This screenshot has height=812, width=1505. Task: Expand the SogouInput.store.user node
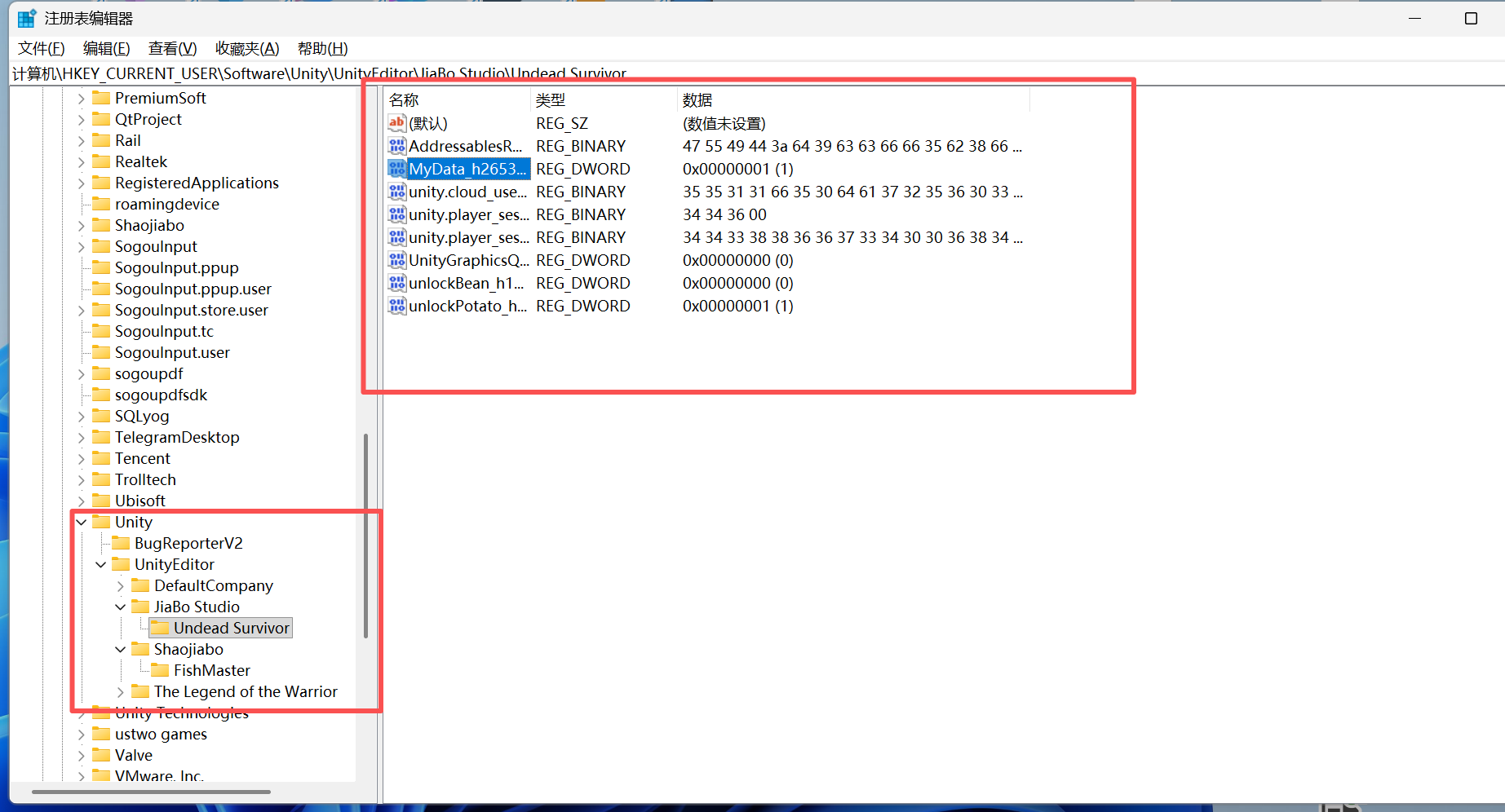click(82, 310)
